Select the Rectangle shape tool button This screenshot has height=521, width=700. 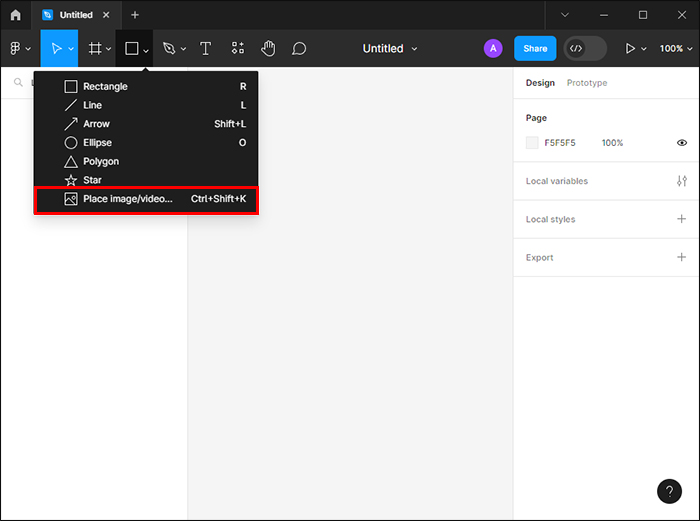[132, 48]
